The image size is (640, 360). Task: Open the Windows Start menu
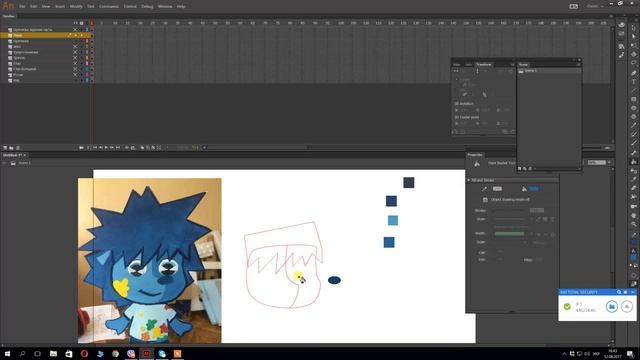pos(7,353)
